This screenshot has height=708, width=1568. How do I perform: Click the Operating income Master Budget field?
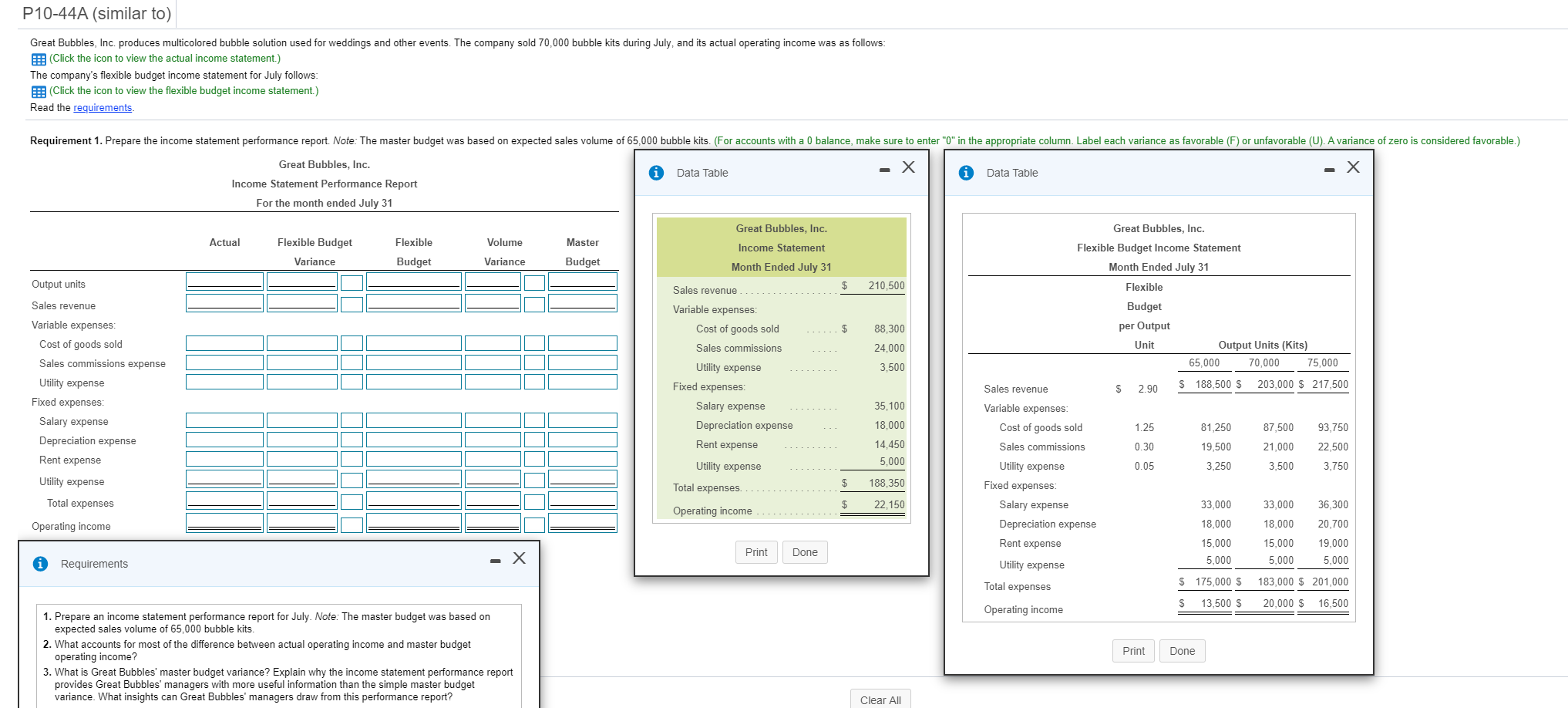point(583,523)
